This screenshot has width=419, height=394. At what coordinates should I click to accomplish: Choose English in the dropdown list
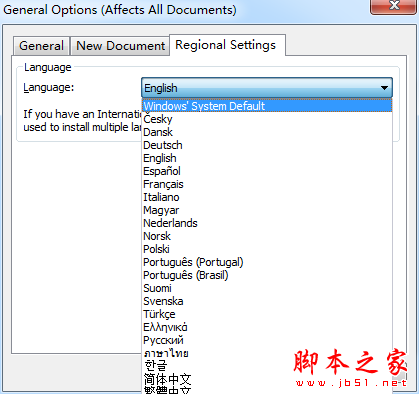coord(267,158)
